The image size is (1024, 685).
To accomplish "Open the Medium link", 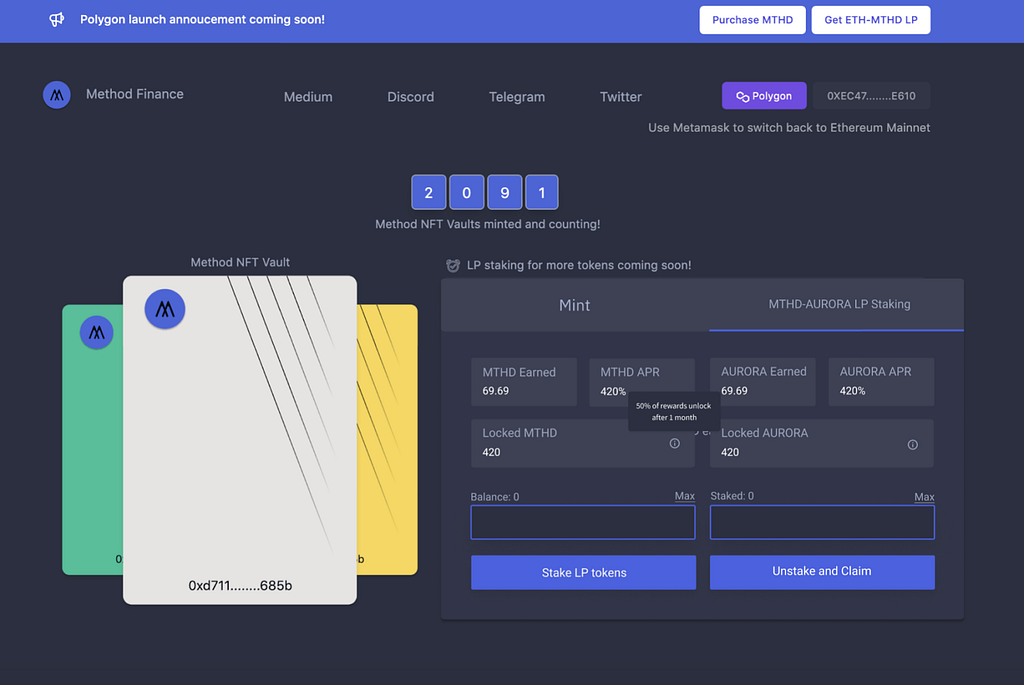I will point(308,97).
